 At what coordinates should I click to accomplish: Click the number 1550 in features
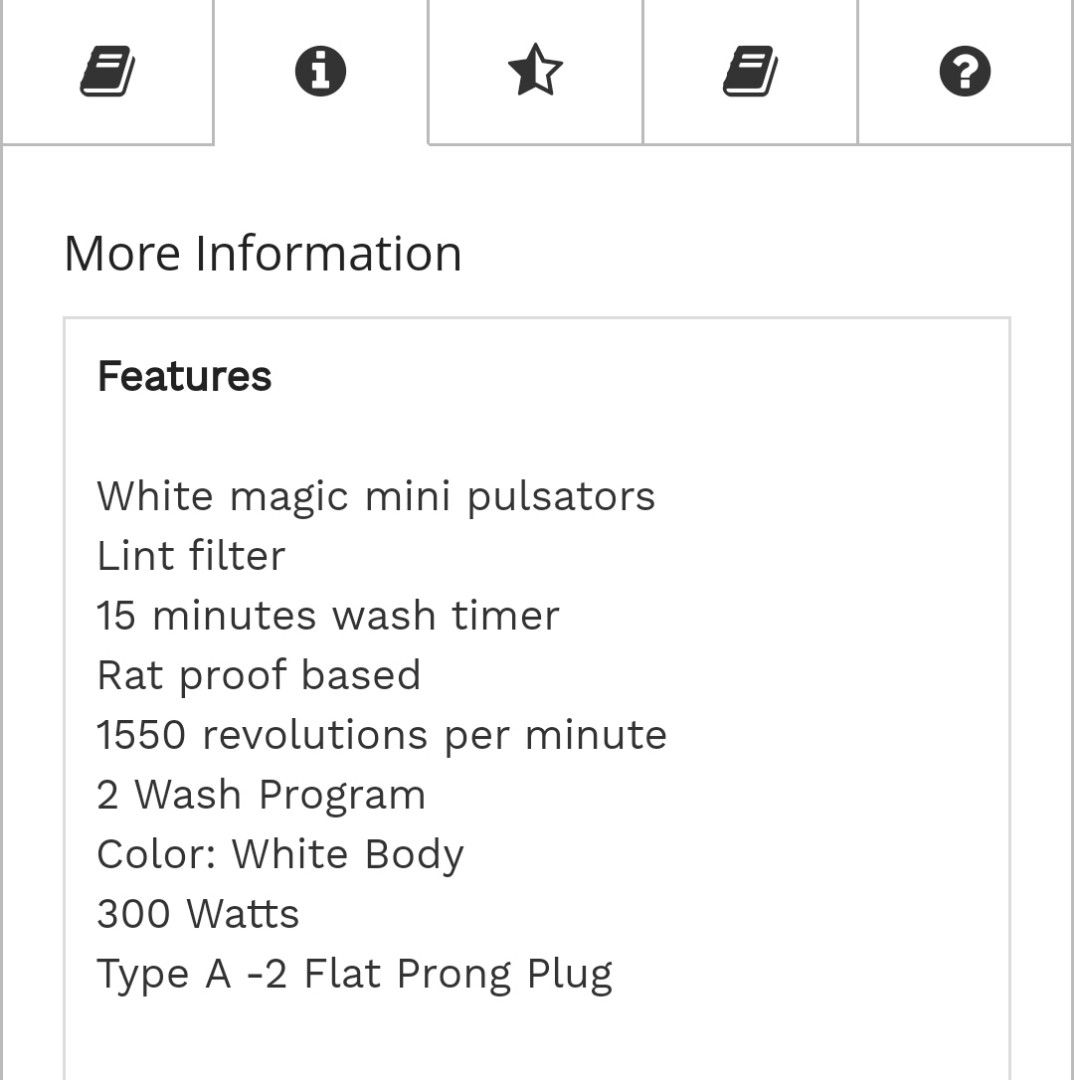coord(141,734)
